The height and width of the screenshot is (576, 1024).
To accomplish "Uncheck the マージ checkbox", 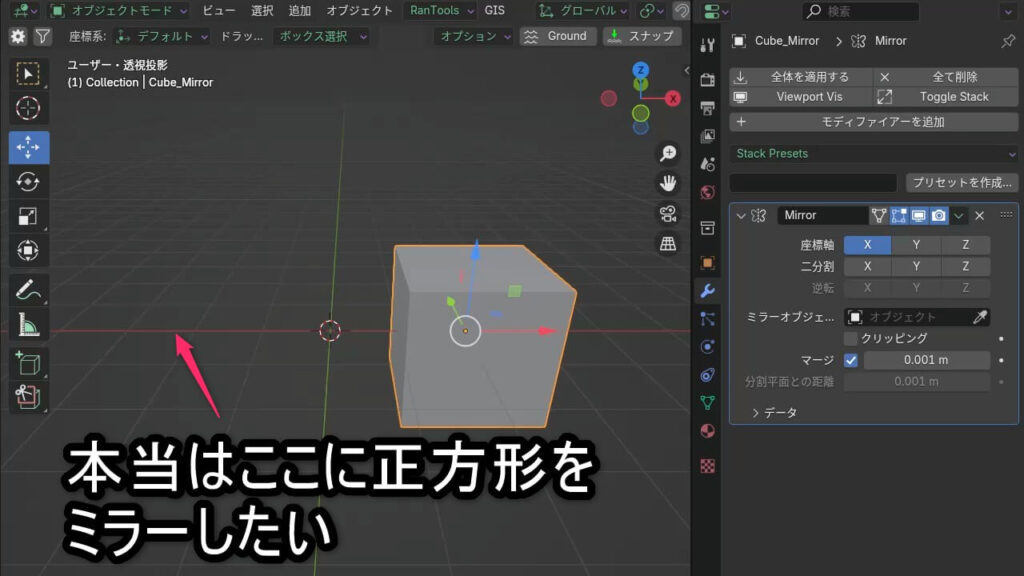I will (x=851, y=360).
